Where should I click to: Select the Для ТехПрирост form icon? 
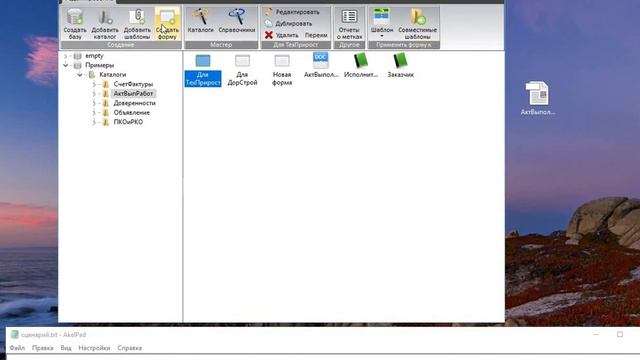pos(203,70)
